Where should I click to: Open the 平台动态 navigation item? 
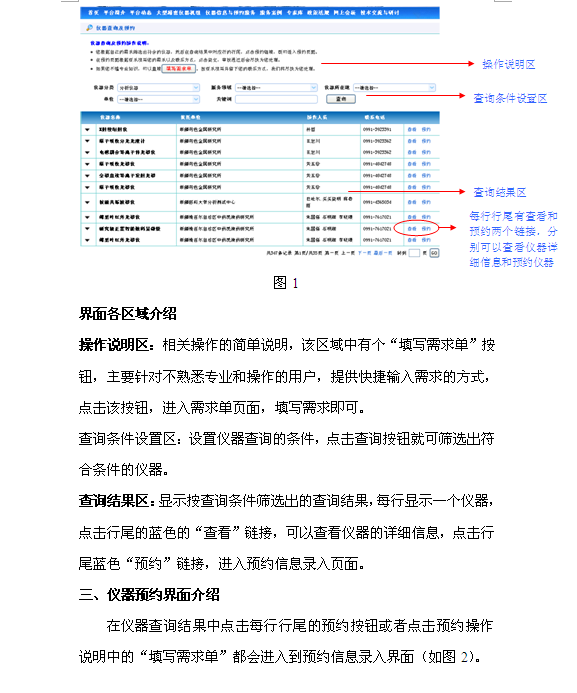141,13
